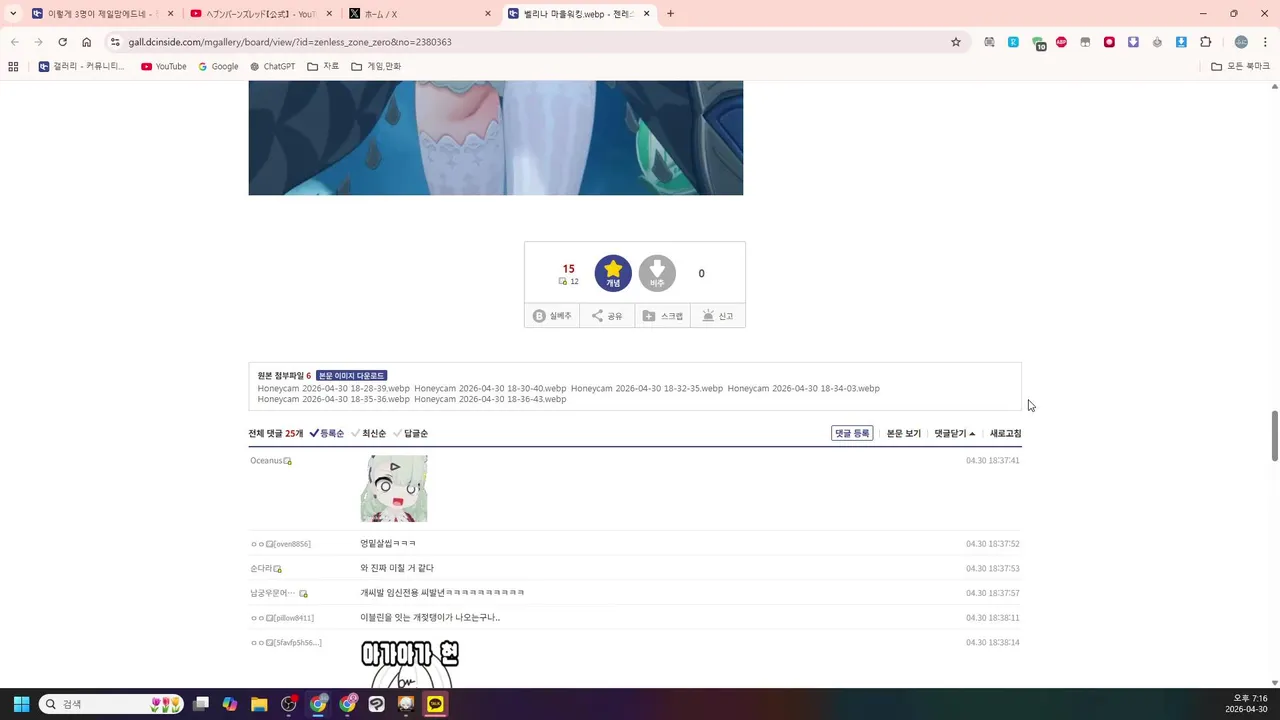Screen dimensions: 1280x720
Task: Open the 자료 bookmarks folder
Action: click(323, 66)
